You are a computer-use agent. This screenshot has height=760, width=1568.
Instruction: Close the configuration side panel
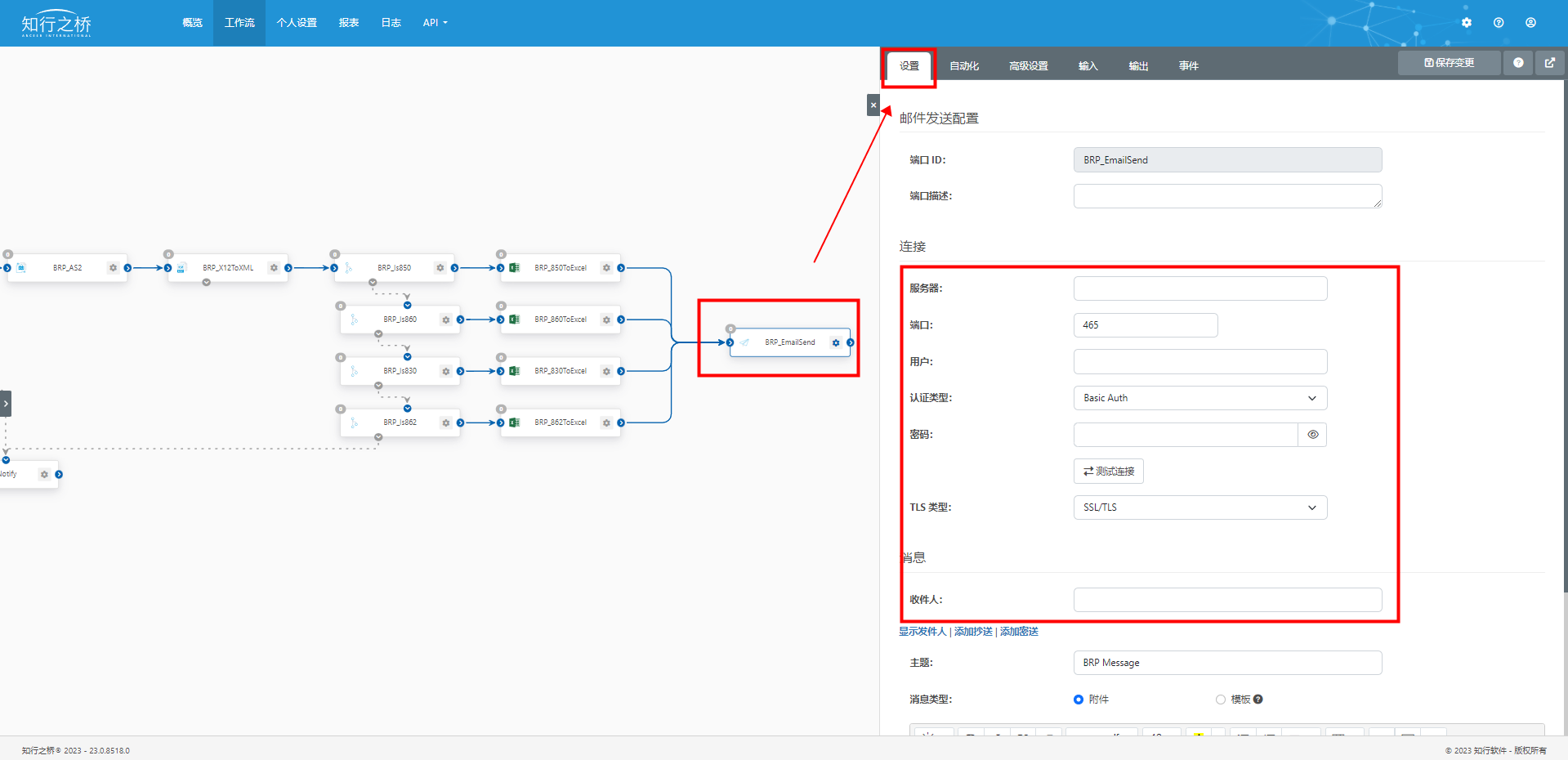point(873,105)
